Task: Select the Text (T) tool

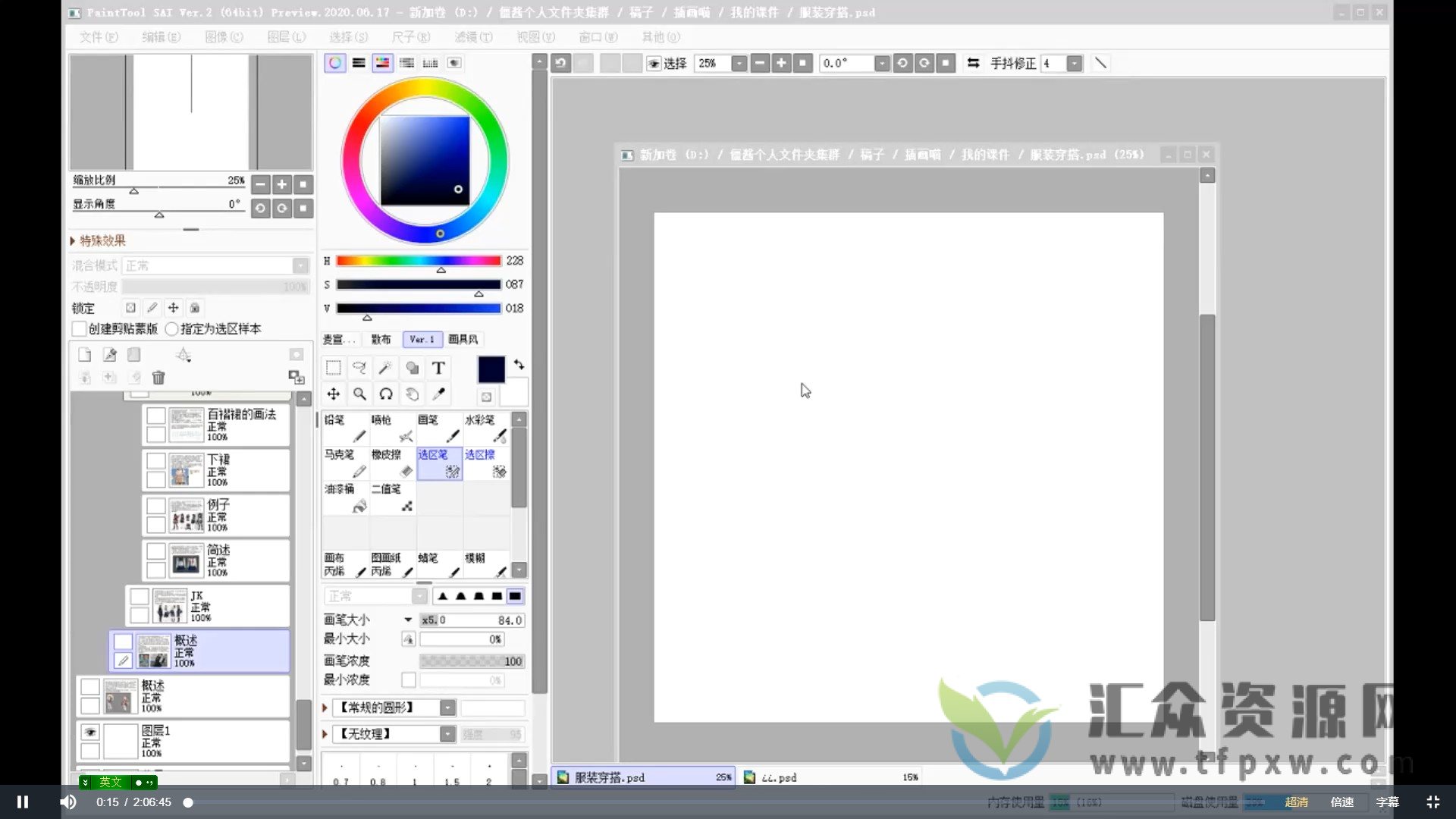Action: pos(438,369)
